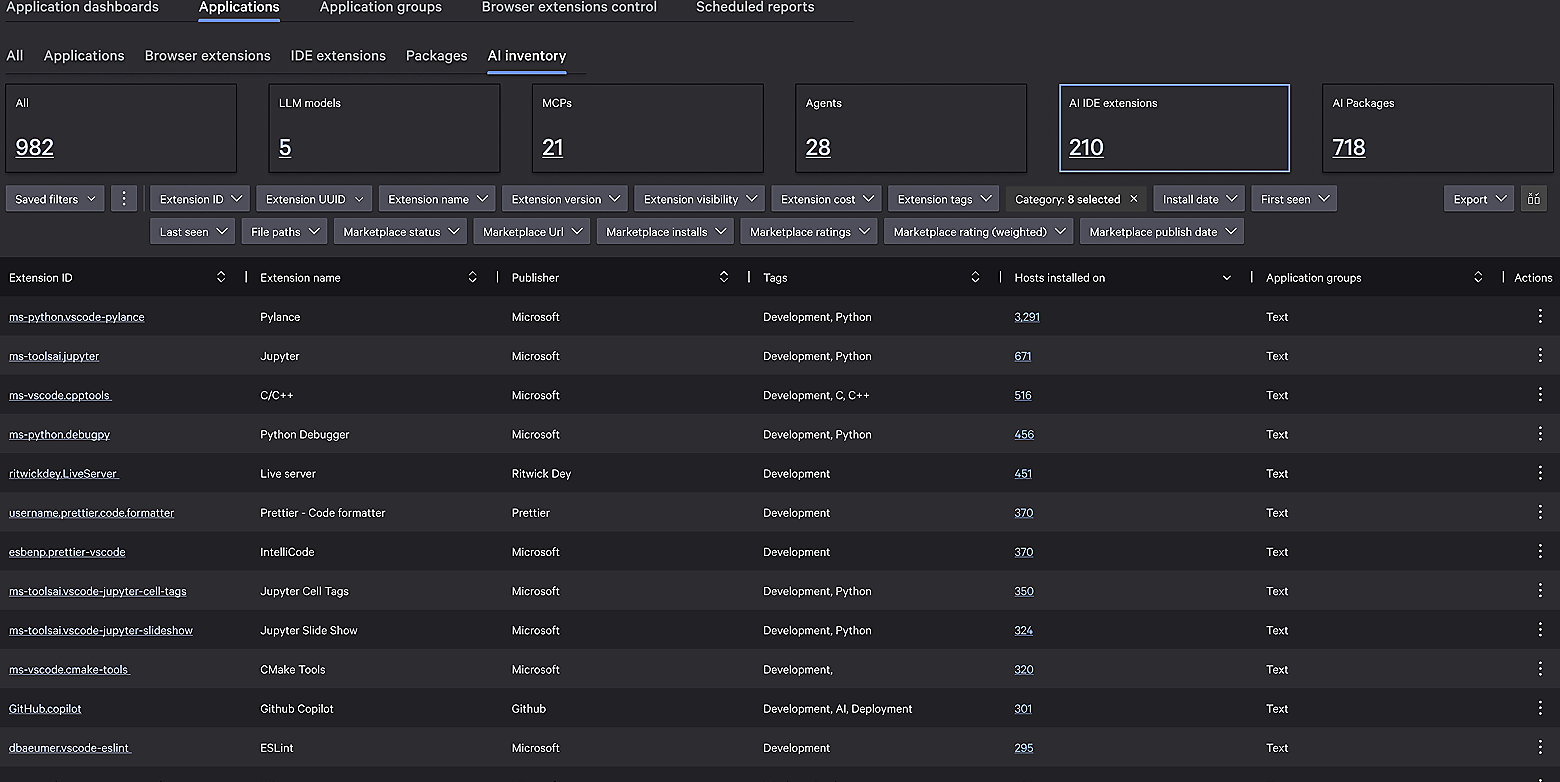The height and width of the screenshot is (782, 1560).
Task: Remove the Category 8 selected filter
Action: pos(1133,199)
